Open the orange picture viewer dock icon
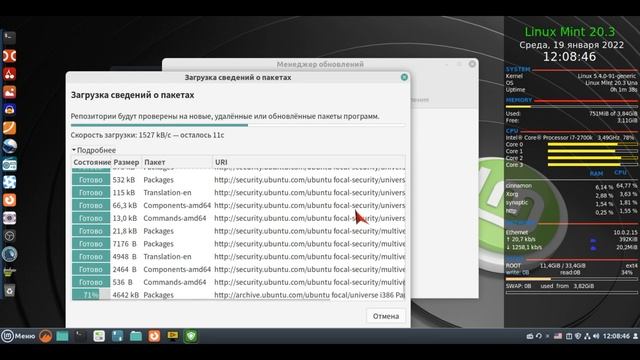This screenshot has height=360, width=640. (x=9, y=92)
